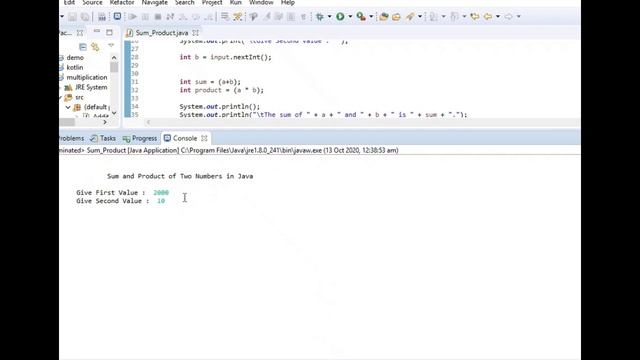Open the Open Type dropdown arrow
The image size is (640, 360).
pos(420,17)
